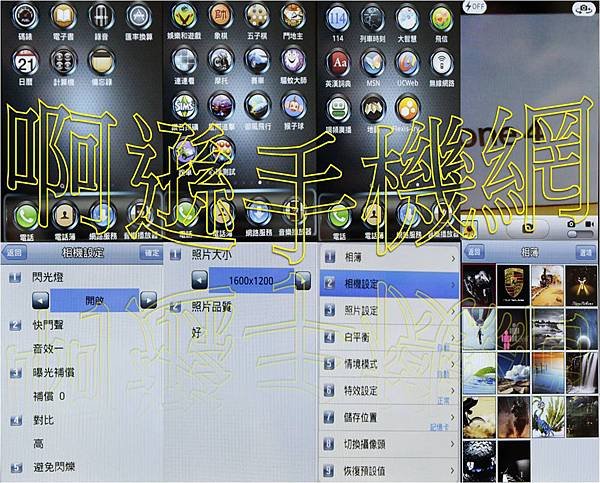The image size is (600, 483).
Task: Select the 照片設定 menu entry
Action: (389, 310)
